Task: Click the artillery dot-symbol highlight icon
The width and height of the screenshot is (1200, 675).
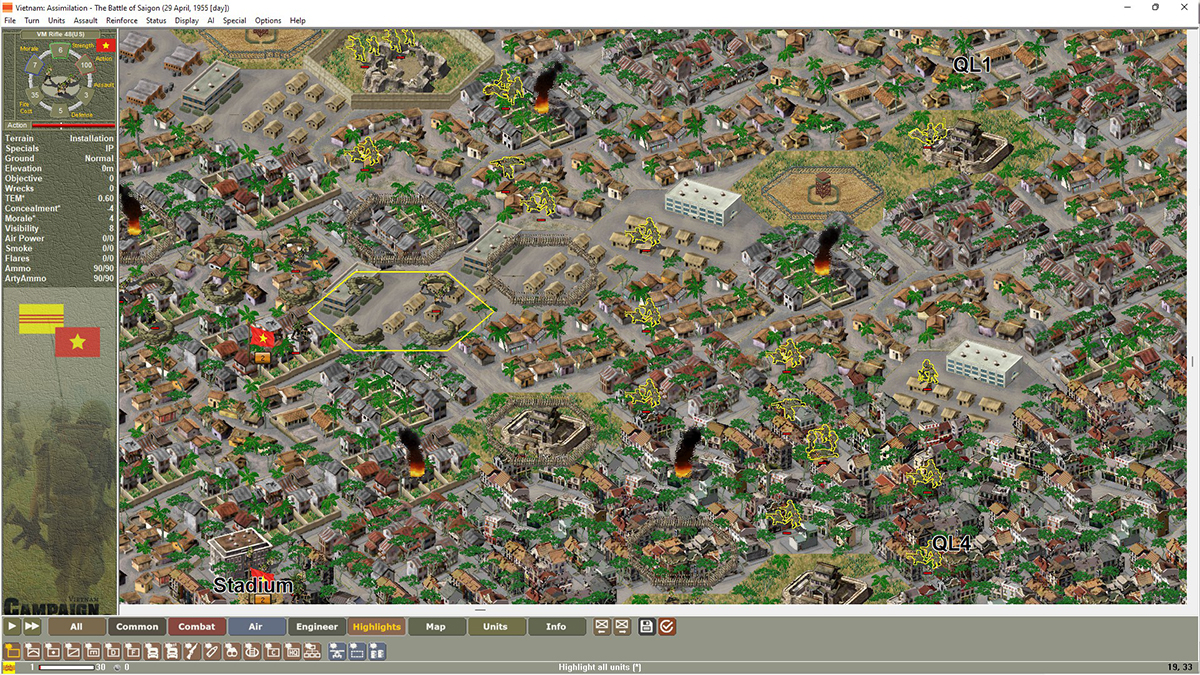Action: (52, 651)
